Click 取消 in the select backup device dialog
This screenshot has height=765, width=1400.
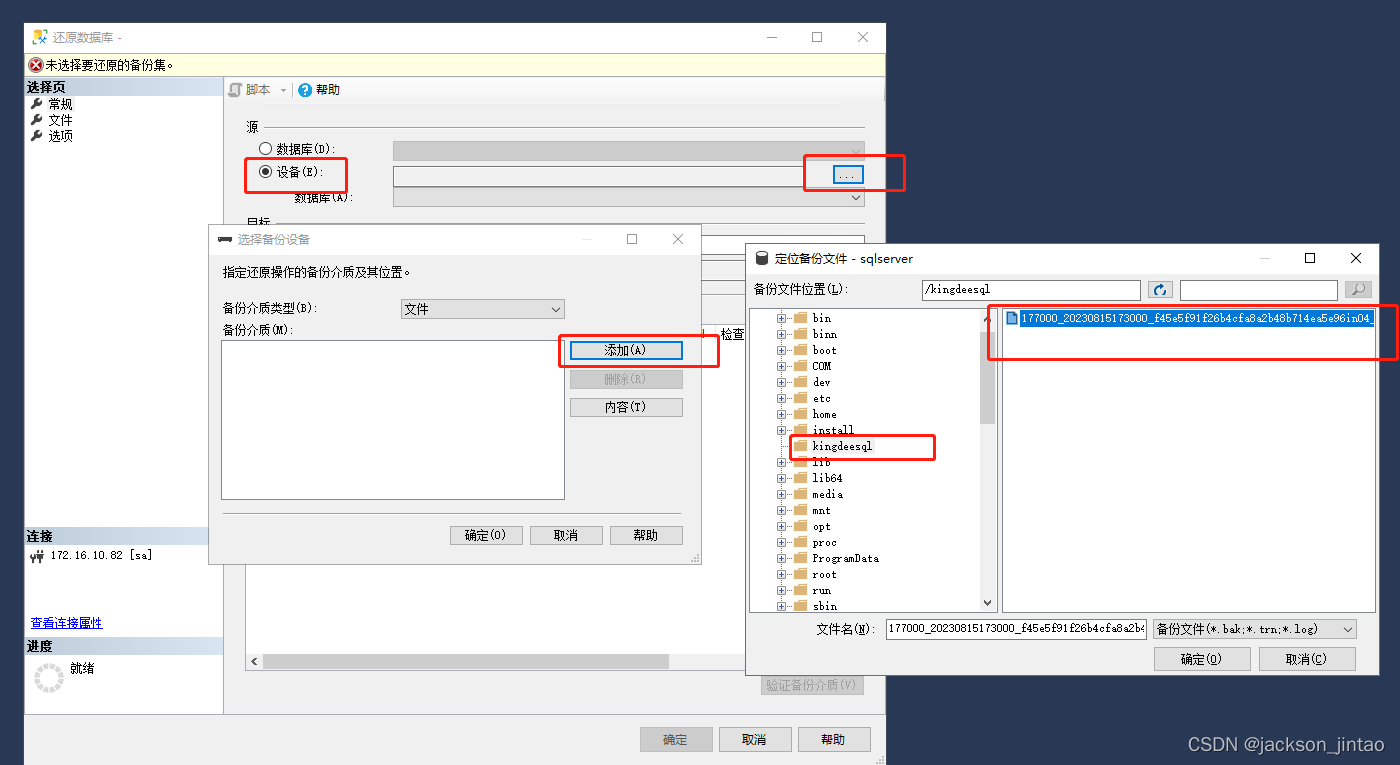click(x=566, y=535)
